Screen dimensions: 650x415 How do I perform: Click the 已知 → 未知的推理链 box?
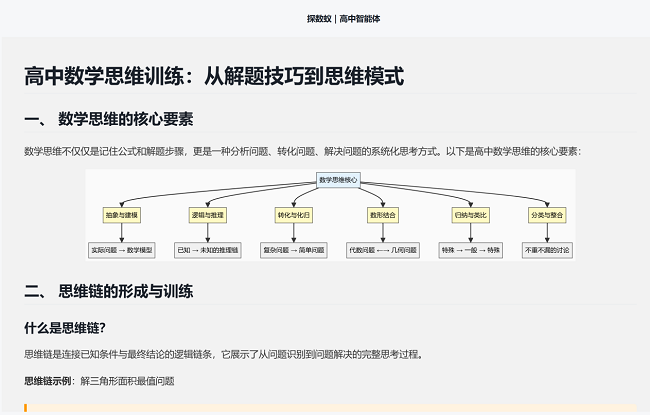pos(208,250)
